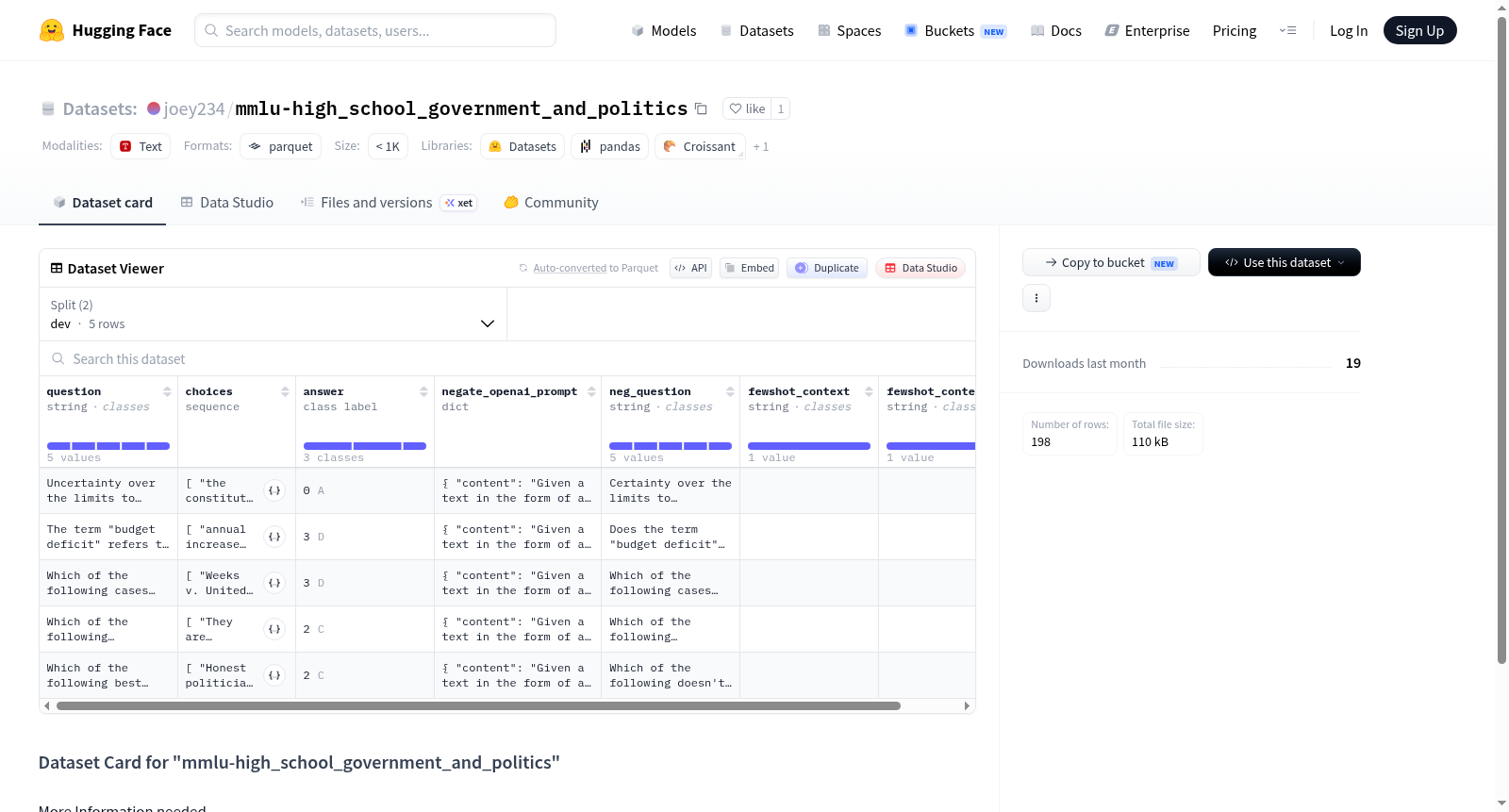The width and height of the screenshot is (1509, 812).
Task: Select the 'Certainty over the limits to…' cell
Action: tap(671, 490)
